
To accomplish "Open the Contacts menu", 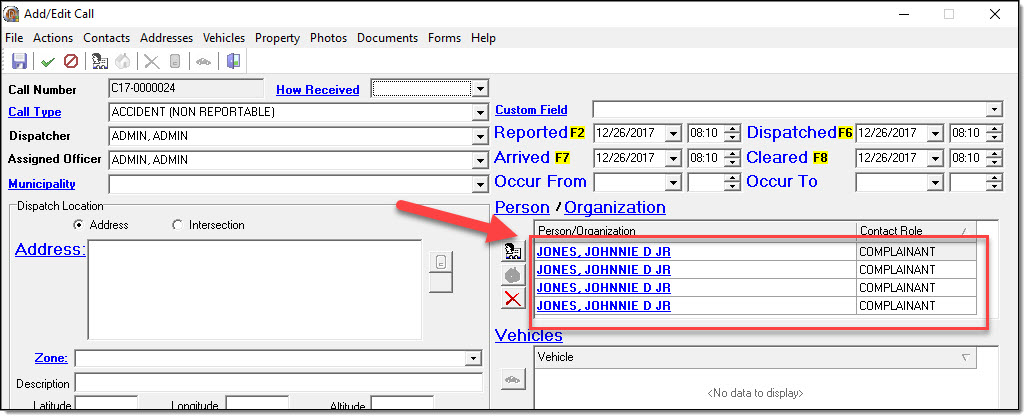I will click(106, 38).
